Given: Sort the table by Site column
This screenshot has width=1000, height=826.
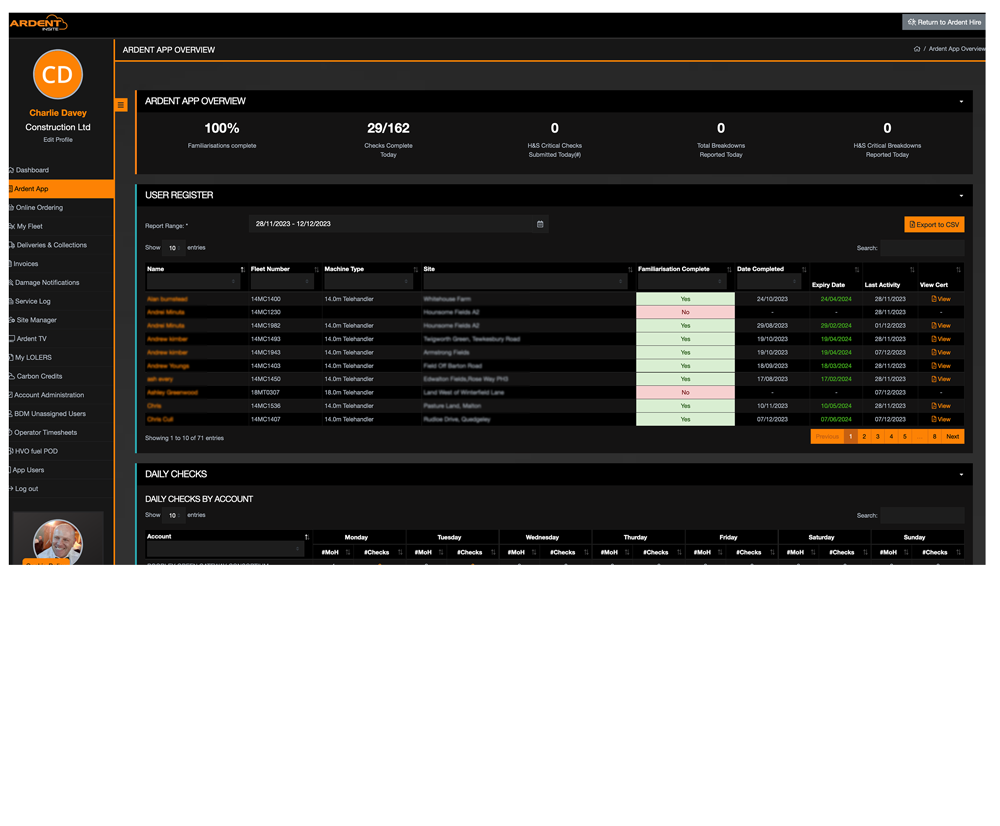Looking at the screenshot, I should (x=630, y=269).
